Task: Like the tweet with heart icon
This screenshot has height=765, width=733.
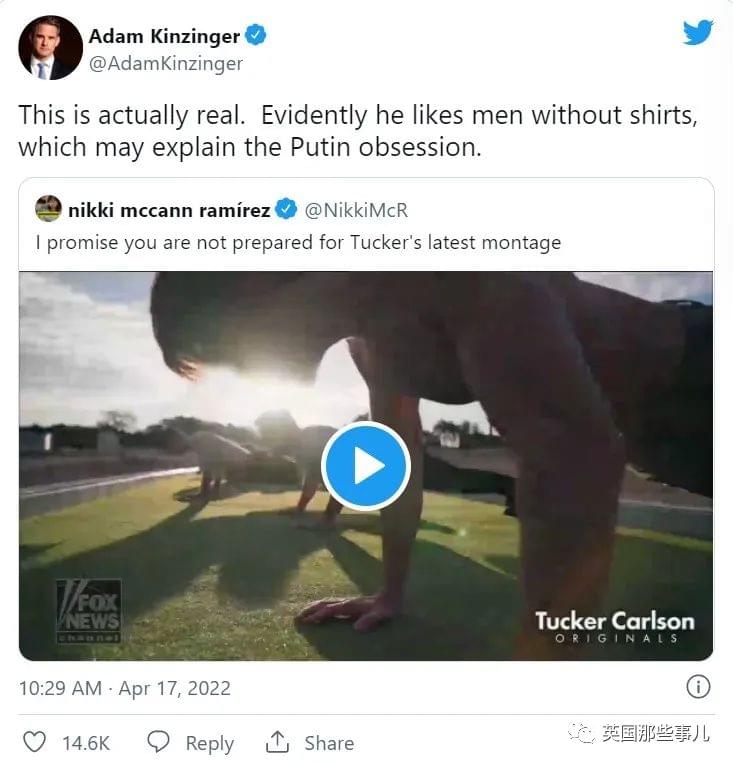Action: tap(35, 742)
